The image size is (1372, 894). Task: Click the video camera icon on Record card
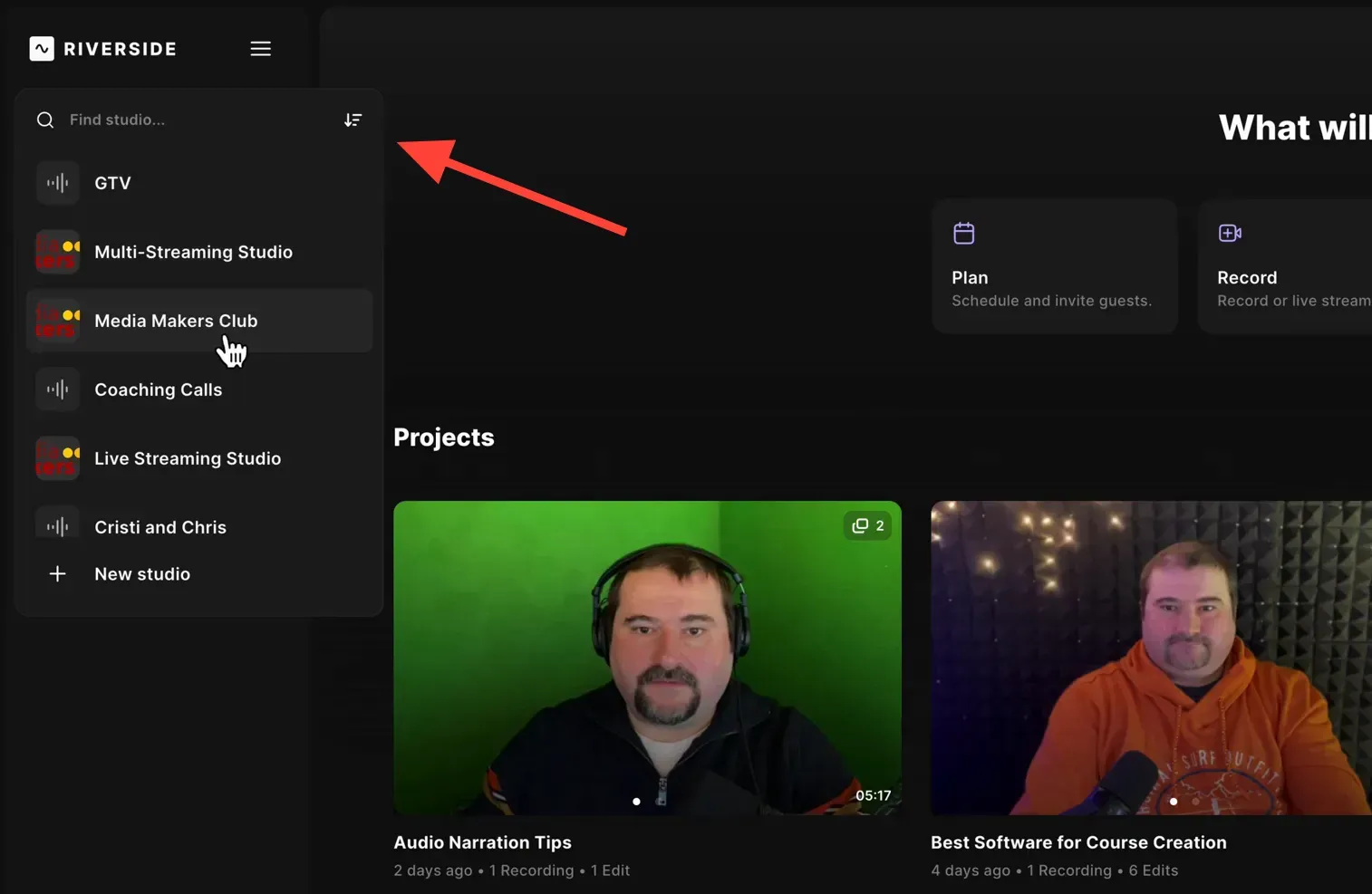[1230, 233]
